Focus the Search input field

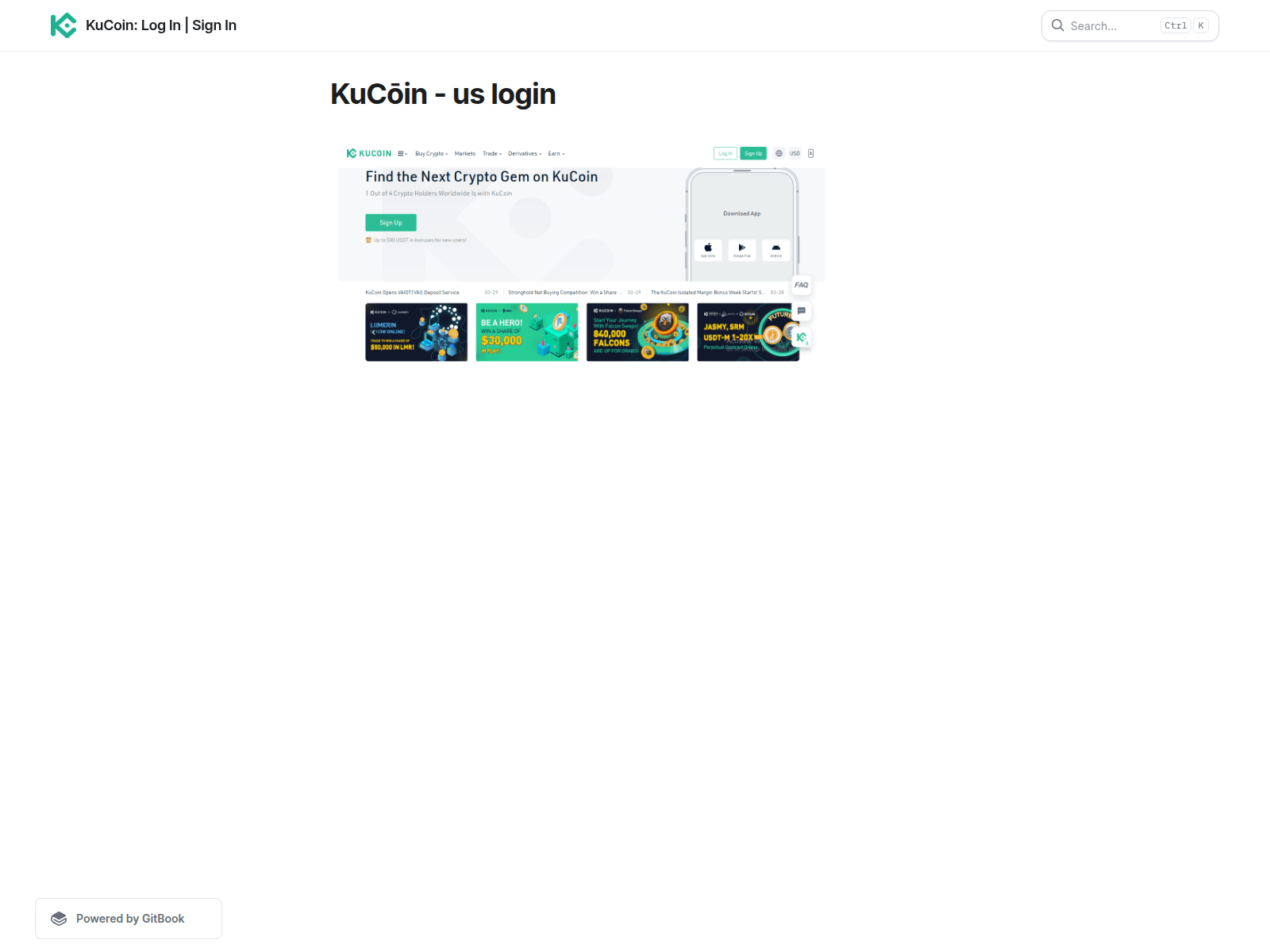click(x=1111, y=26)
